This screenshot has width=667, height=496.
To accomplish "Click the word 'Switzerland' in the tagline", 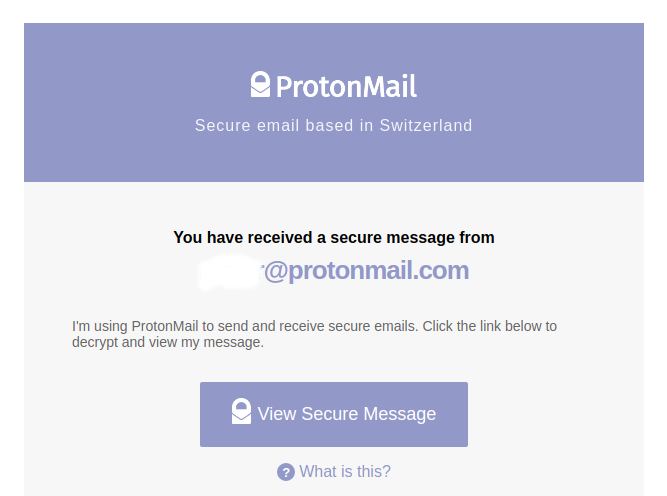I will pyautogui.click(x=426, y=125).
